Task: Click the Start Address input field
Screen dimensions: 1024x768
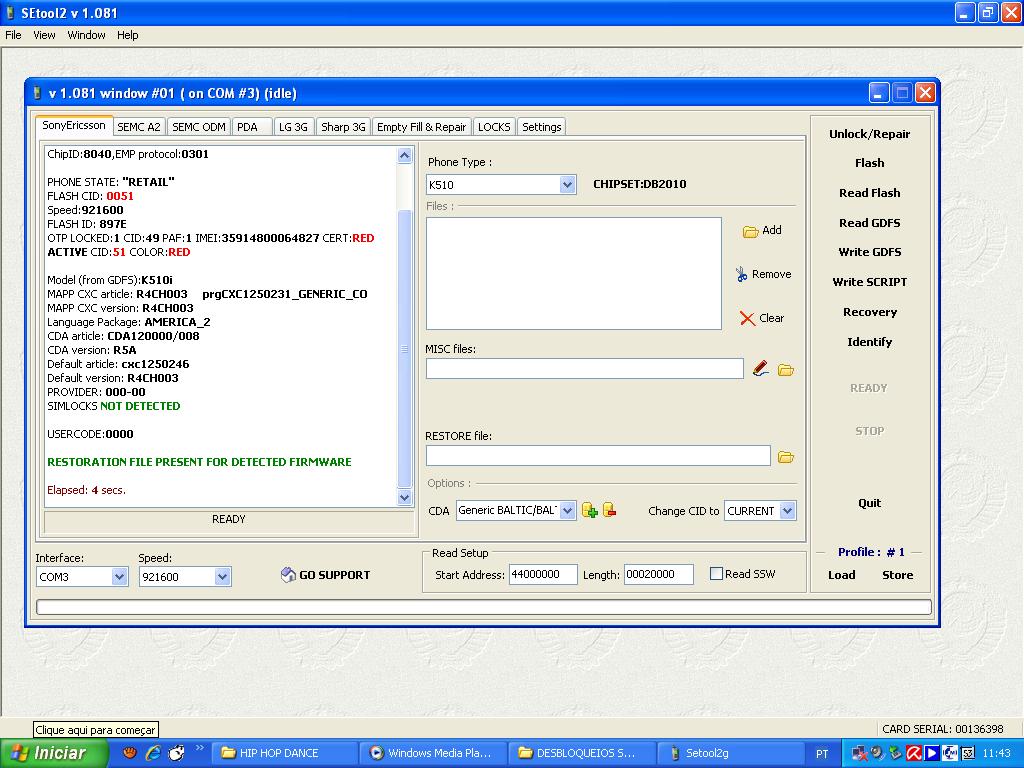Action: point(543,575)
